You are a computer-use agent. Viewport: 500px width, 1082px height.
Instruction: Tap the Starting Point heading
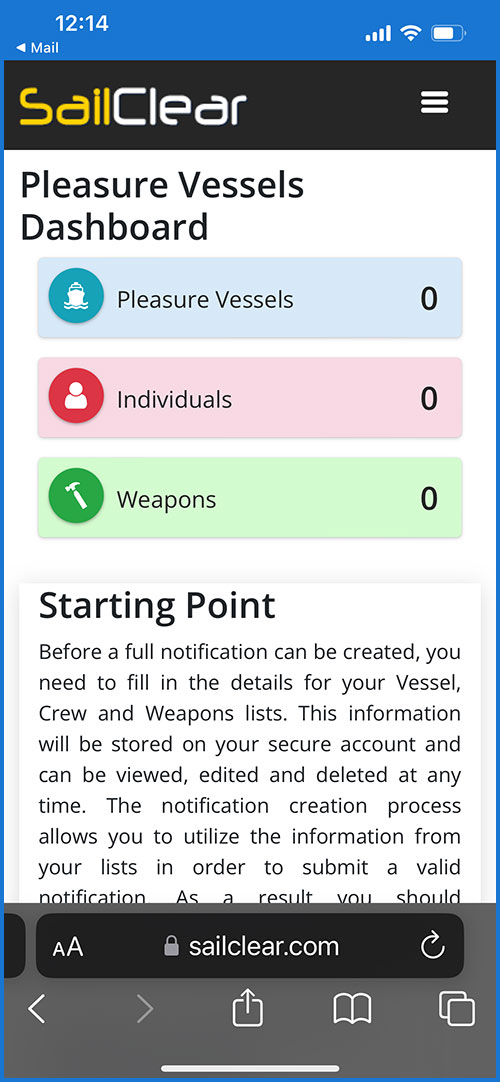coord(157,606)
